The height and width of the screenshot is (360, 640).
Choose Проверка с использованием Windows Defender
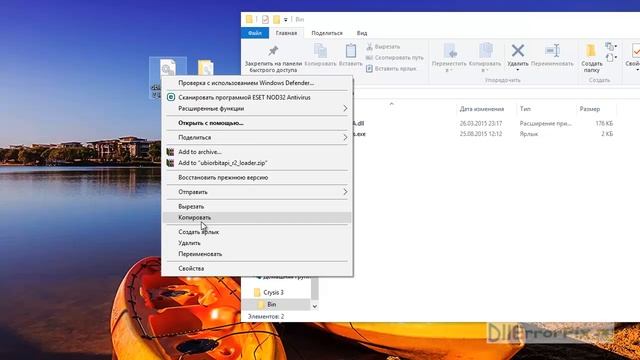(257, 83)
